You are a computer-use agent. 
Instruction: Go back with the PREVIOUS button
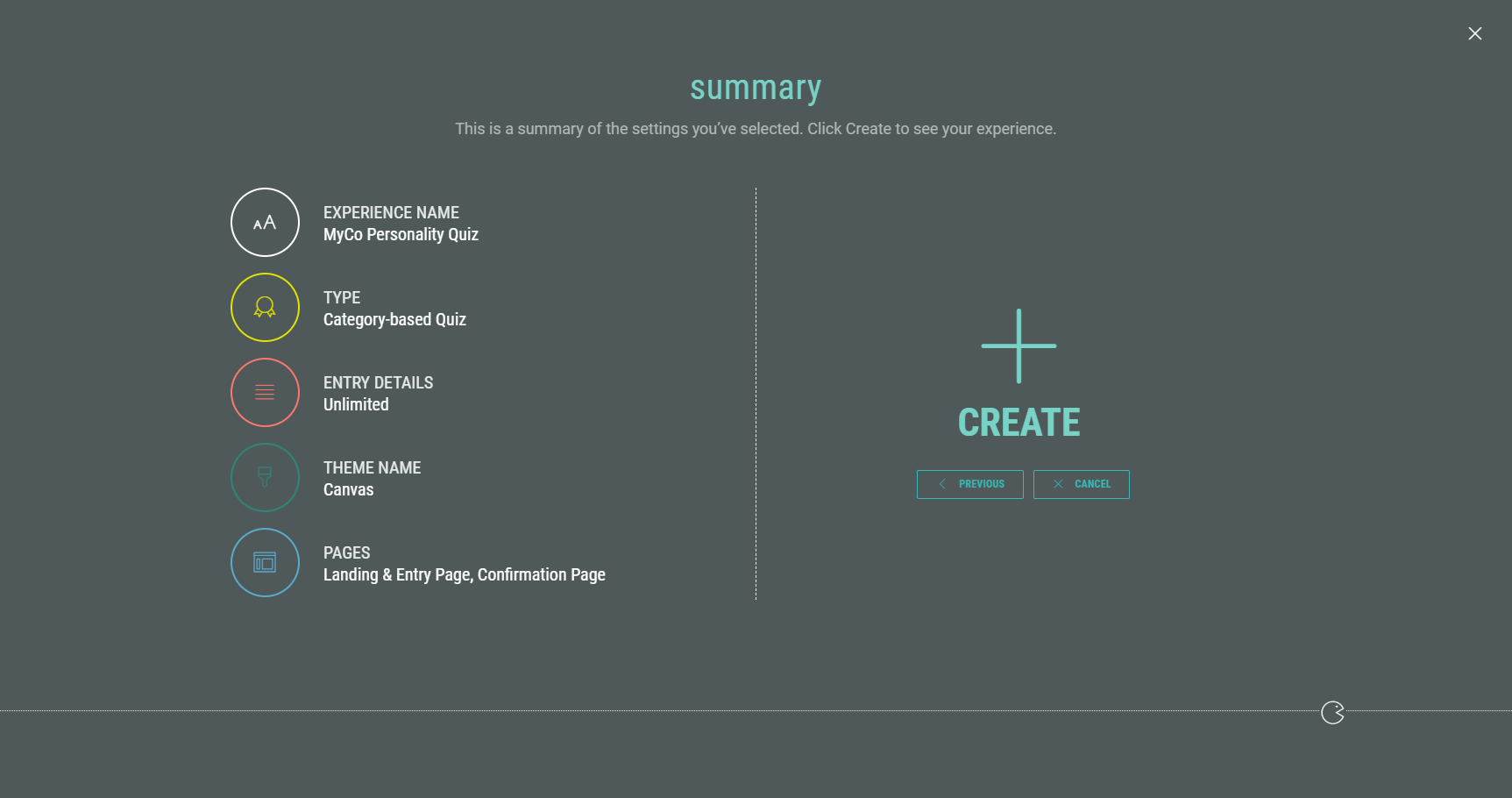click(969, 484)
